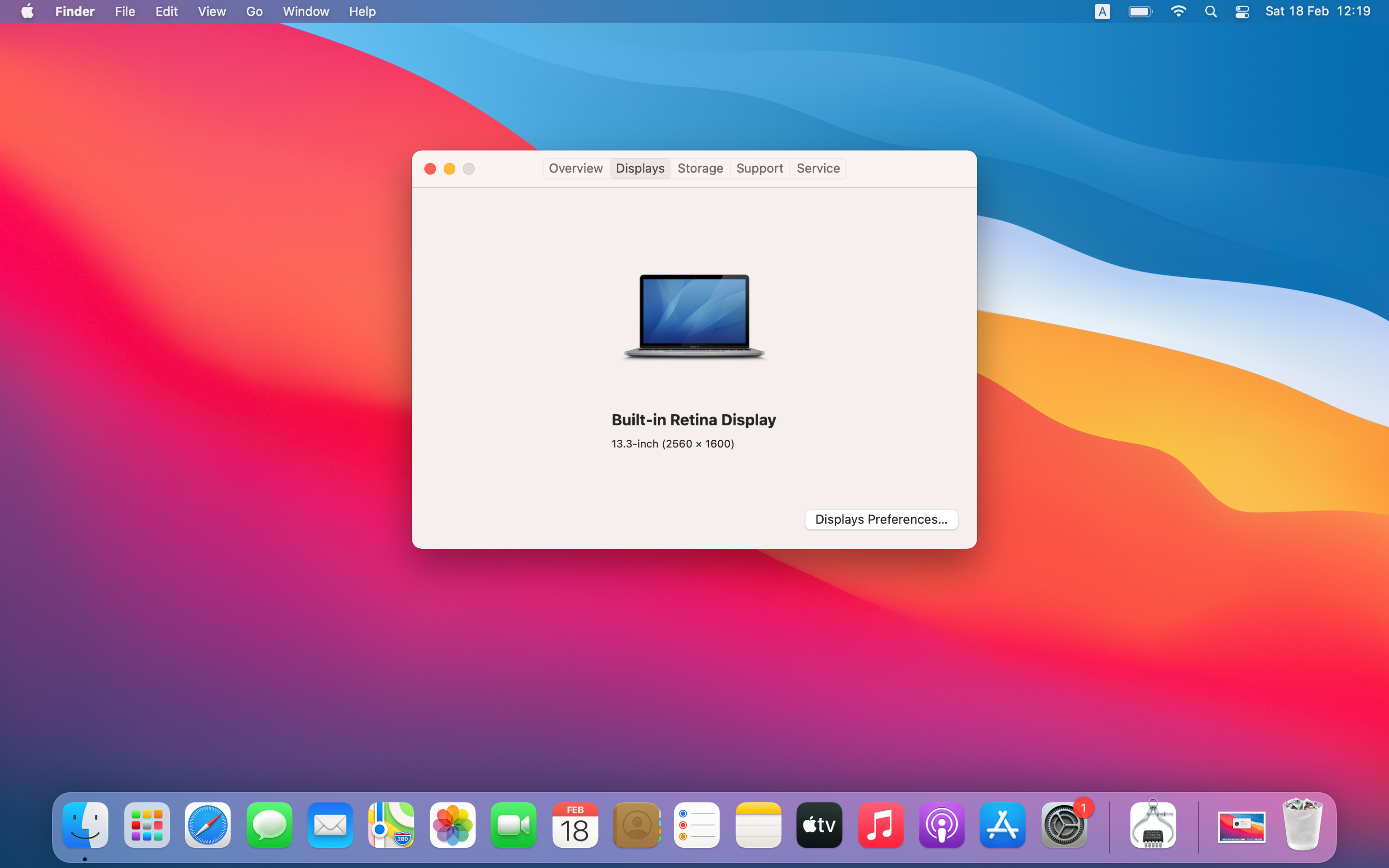Image resolution: width=1389 pixels, height=868 pixels.
Task: Open the Trash in the Dock
Action: (x=1302, y=826)
